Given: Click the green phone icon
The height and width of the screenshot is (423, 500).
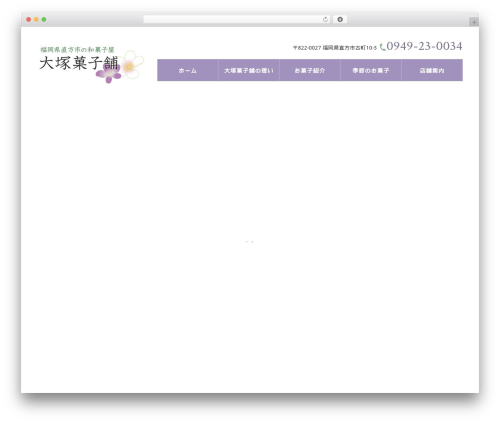Looking at the screenshot, I should coord(382,47).
